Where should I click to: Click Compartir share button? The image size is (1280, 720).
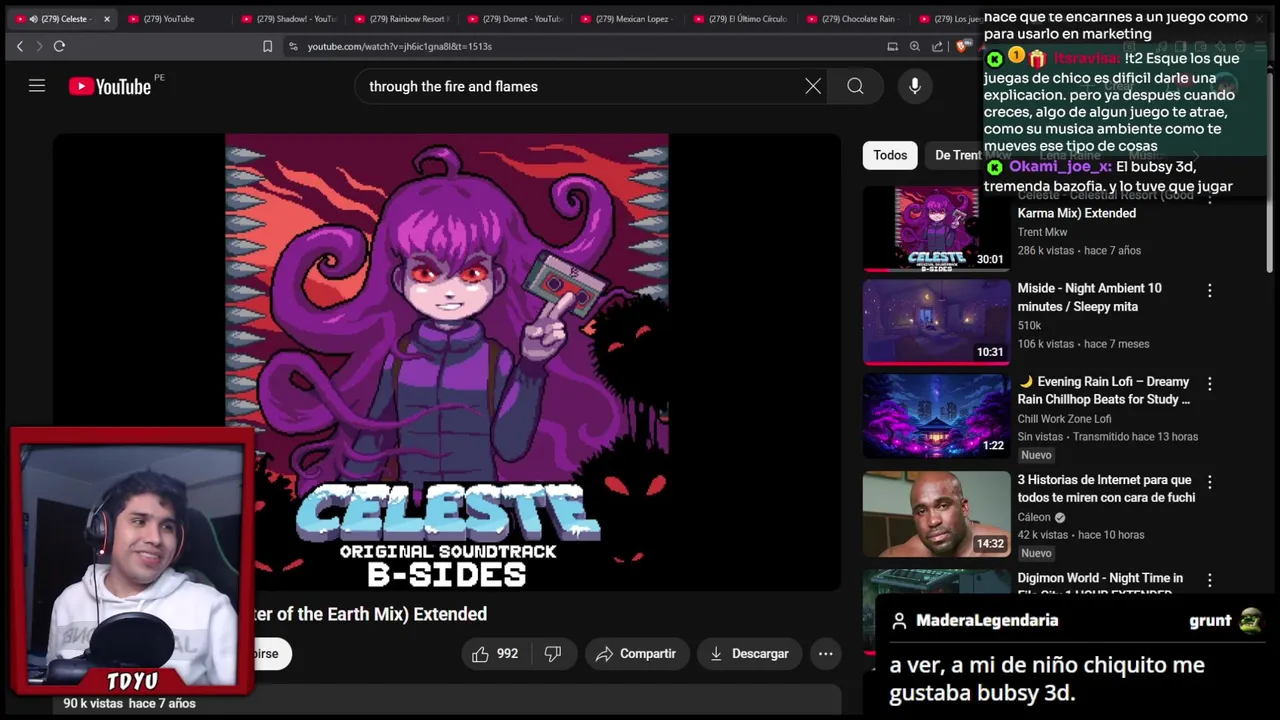[x=637, y=654]
